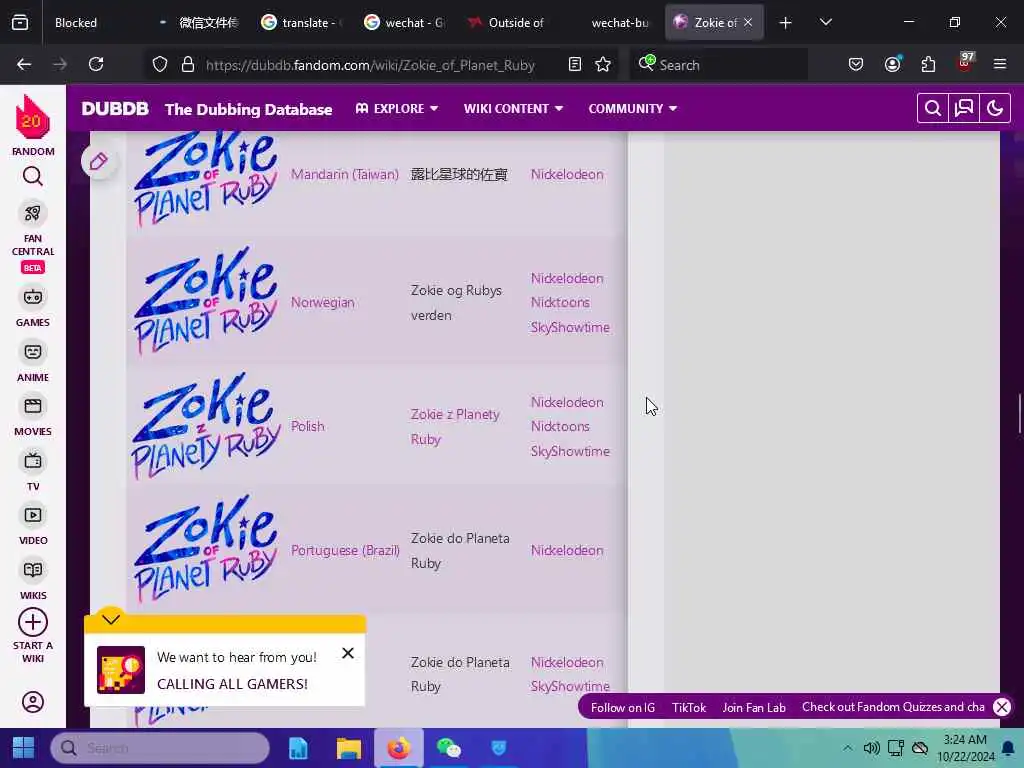The height and width of the screenshot is (768, 1024).
Task: Open SkyShowtime link in the Polish row
Action: coord(570,451)
